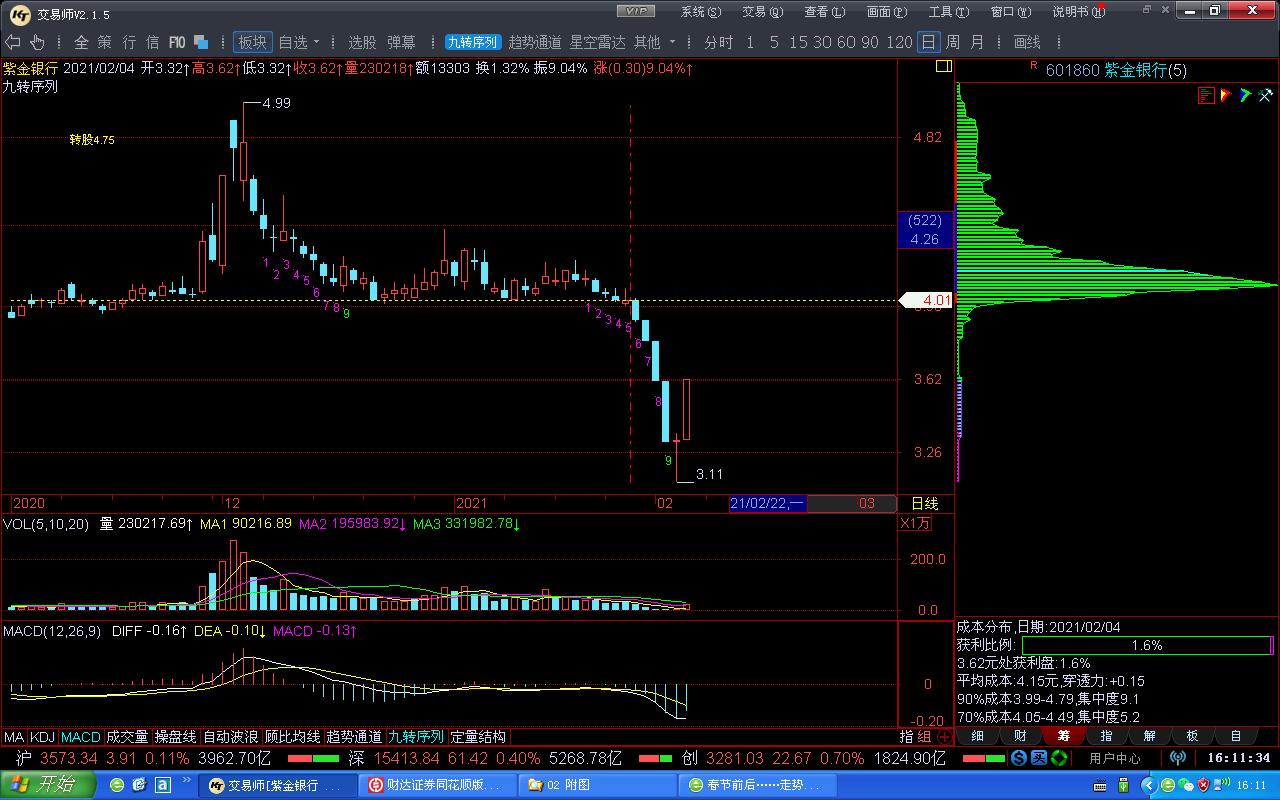Screen dimensions: 1280x800
Task: Click the green-blue flame chip icon
Action: tap(1245, 95)
